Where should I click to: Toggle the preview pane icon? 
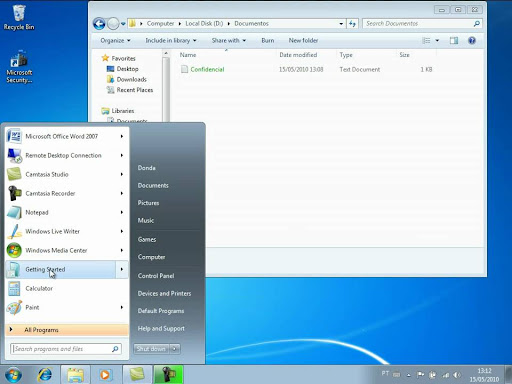[x=454, y=41]
